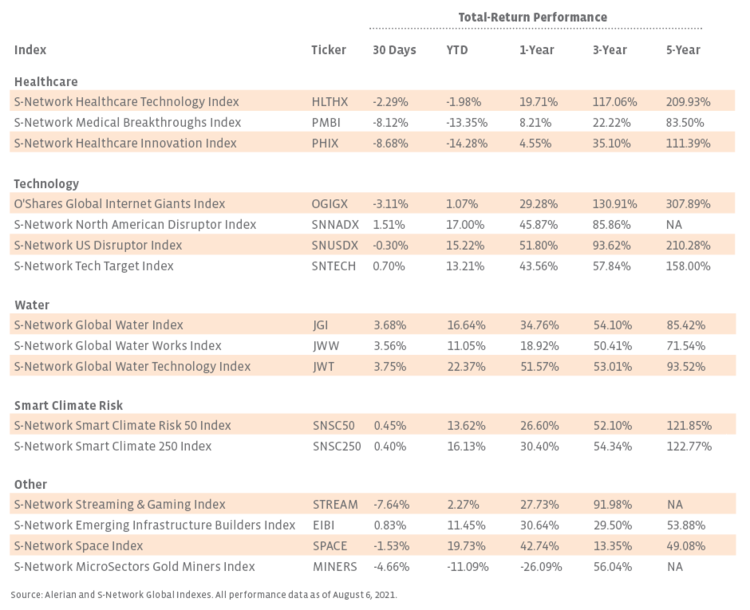Select the YTD column header
Viewport: 750px width, 610px height.
457,49
